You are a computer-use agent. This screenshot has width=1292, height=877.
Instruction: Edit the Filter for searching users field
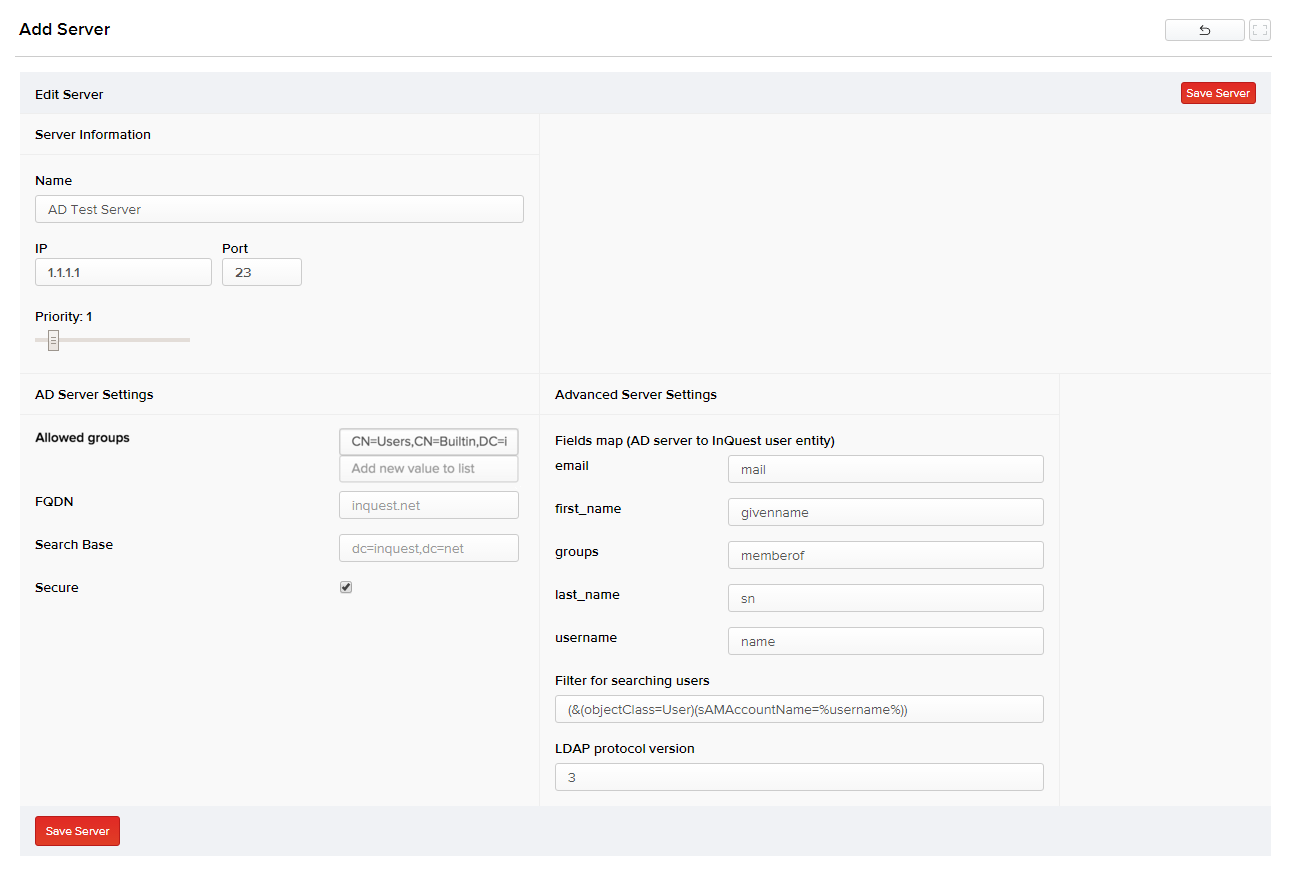pos(799,709)
